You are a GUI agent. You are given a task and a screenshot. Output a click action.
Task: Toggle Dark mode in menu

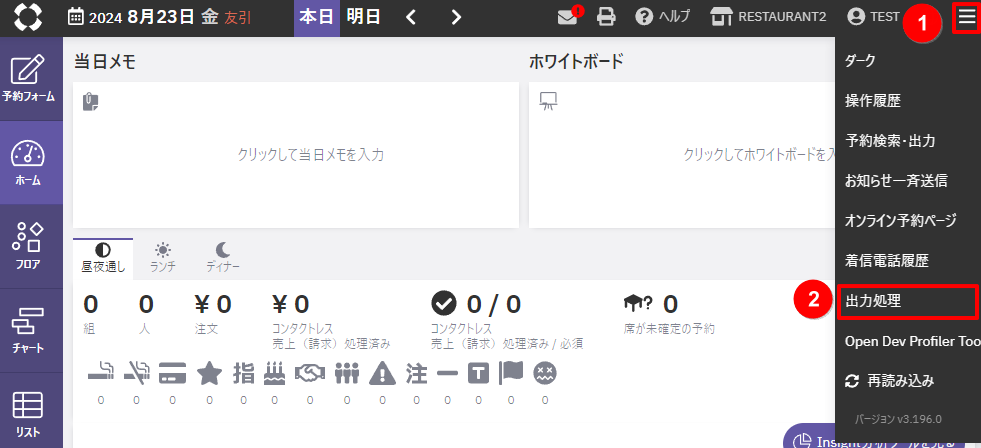[x=860, y=61]
